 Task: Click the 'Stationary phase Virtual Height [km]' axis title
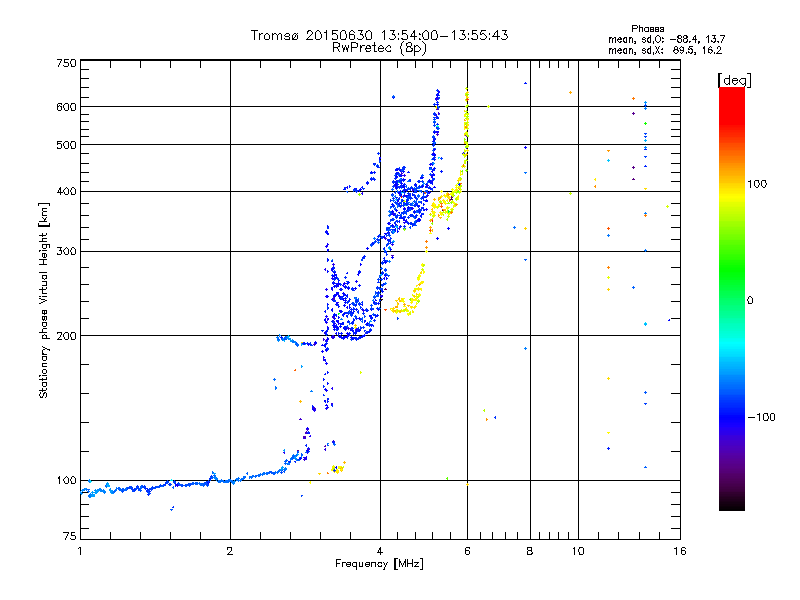(44, 300)
